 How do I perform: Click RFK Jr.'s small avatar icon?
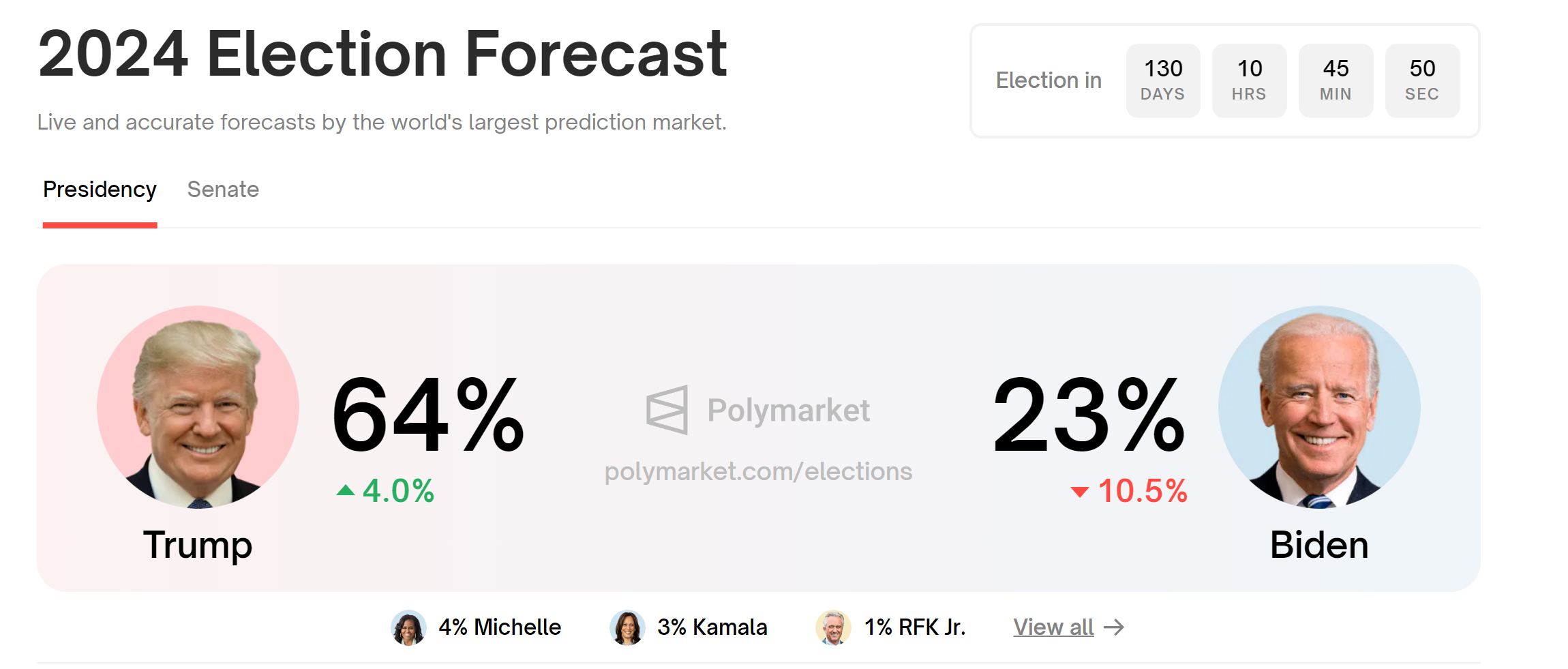(x=833, y=627)
